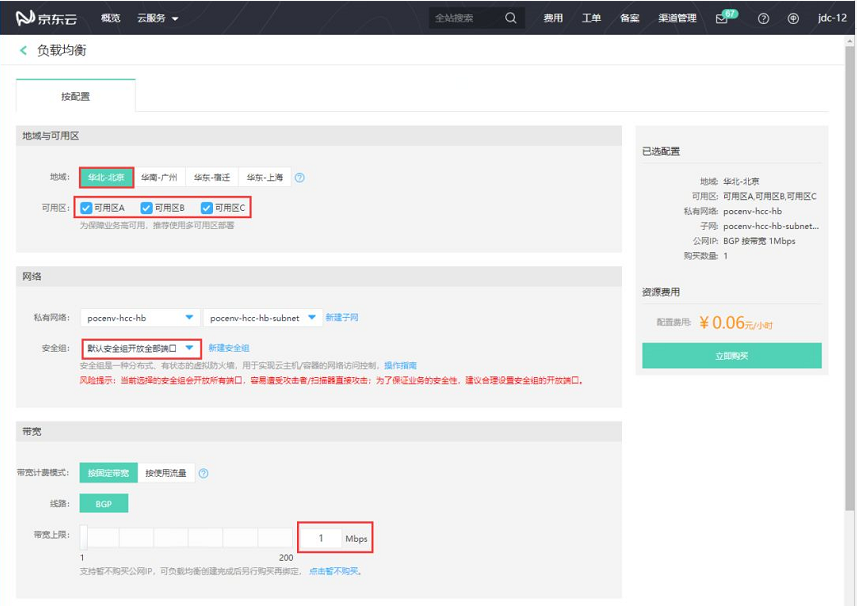Click the 点击暂不购买 link

point(334,571)
